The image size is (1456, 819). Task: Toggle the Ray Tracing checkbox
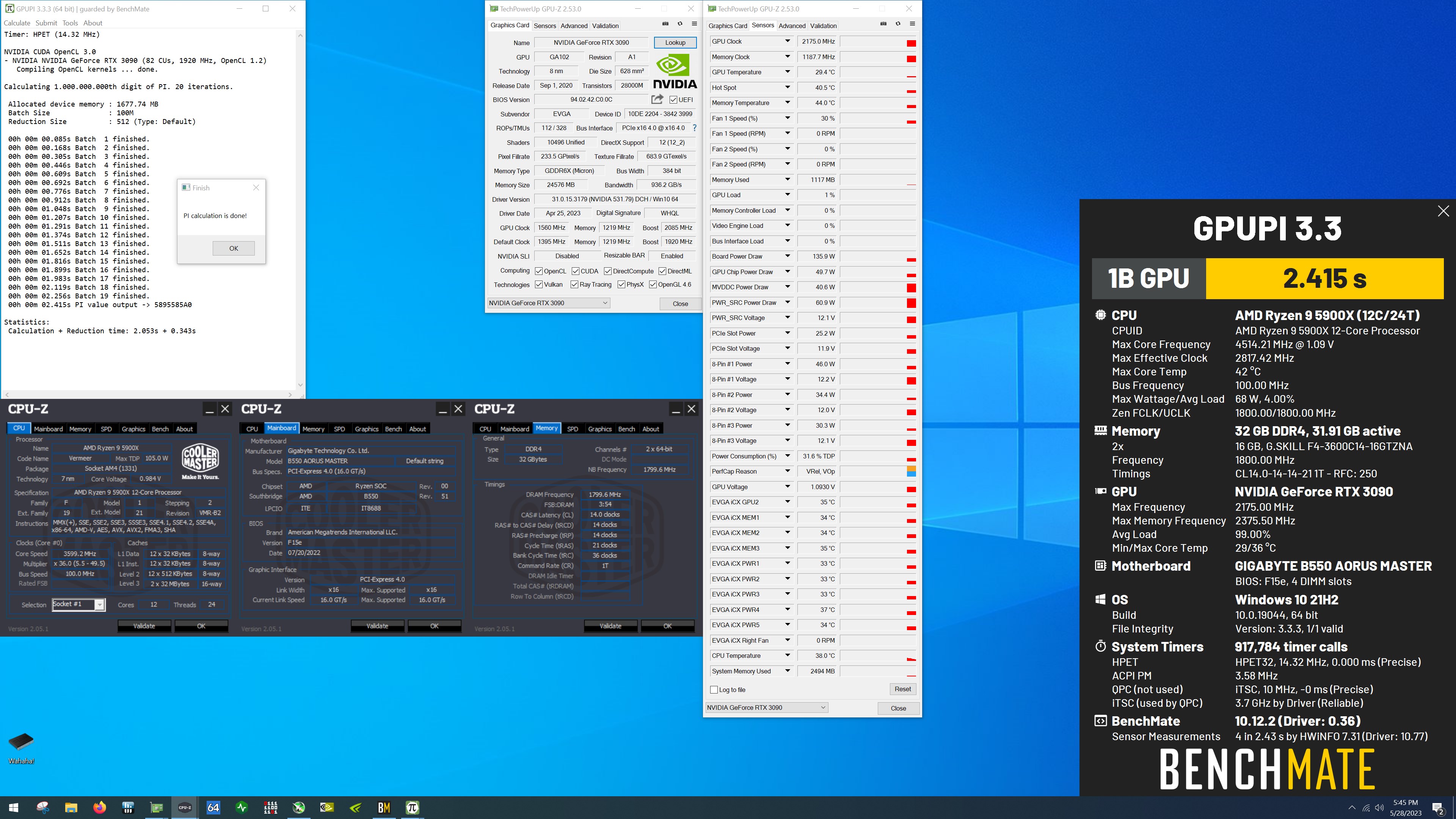[574, 284]
